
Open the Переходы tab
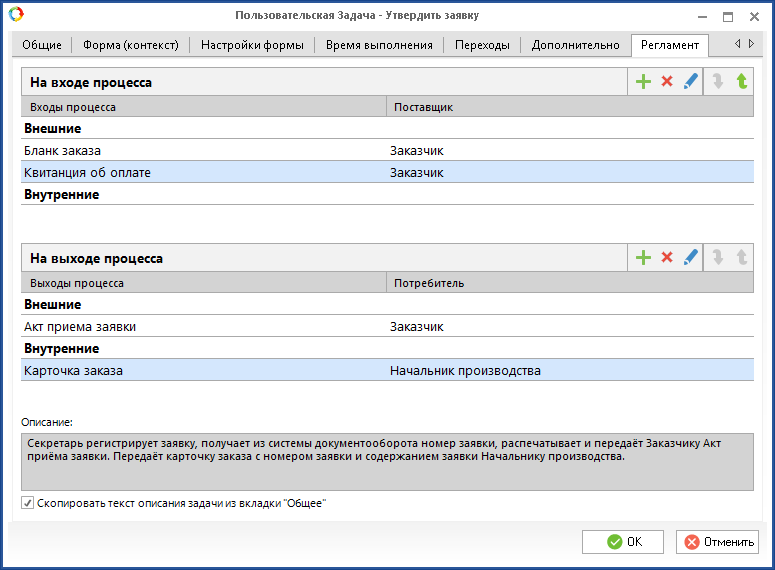pos(482,45)
